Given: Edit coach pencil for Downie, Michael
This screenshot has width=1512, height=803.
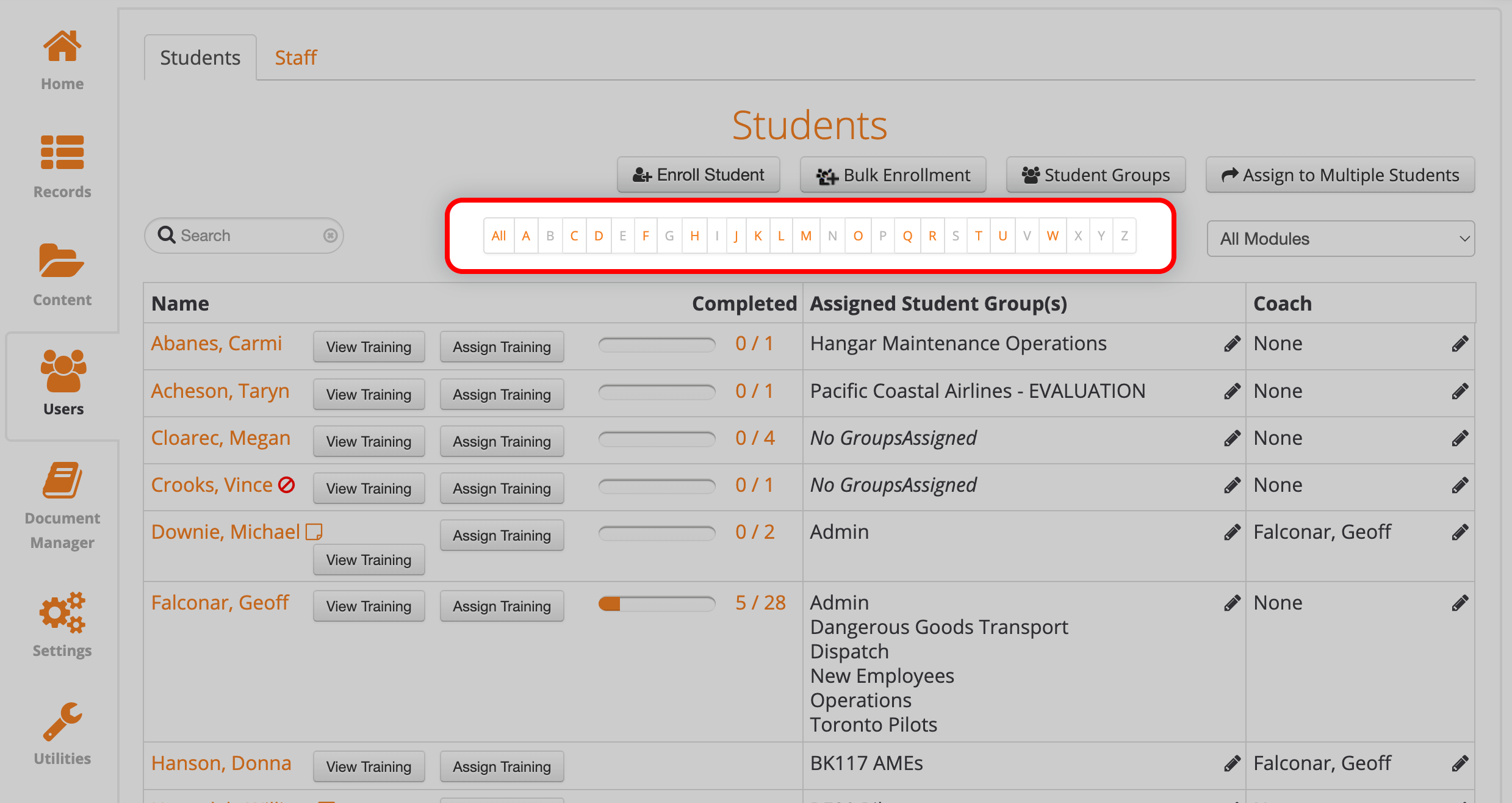Looking at the screenshot, I should [x=1460, y=533].
